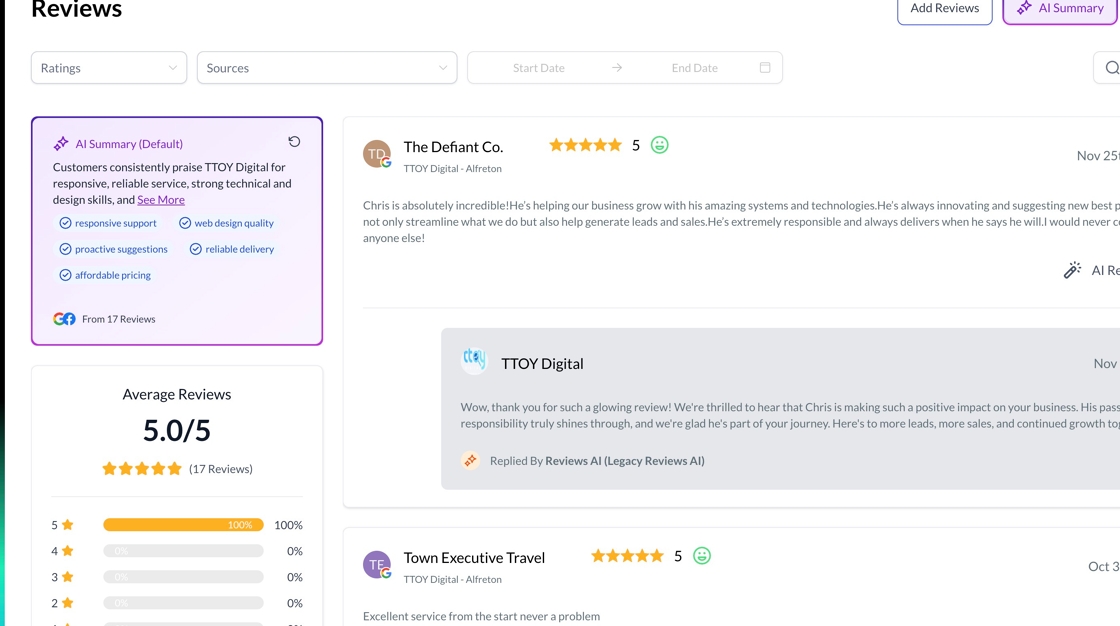This screenshot has height=626, width=1120.
Task: Click the Add Reviews button
Action: coord(944,9)
